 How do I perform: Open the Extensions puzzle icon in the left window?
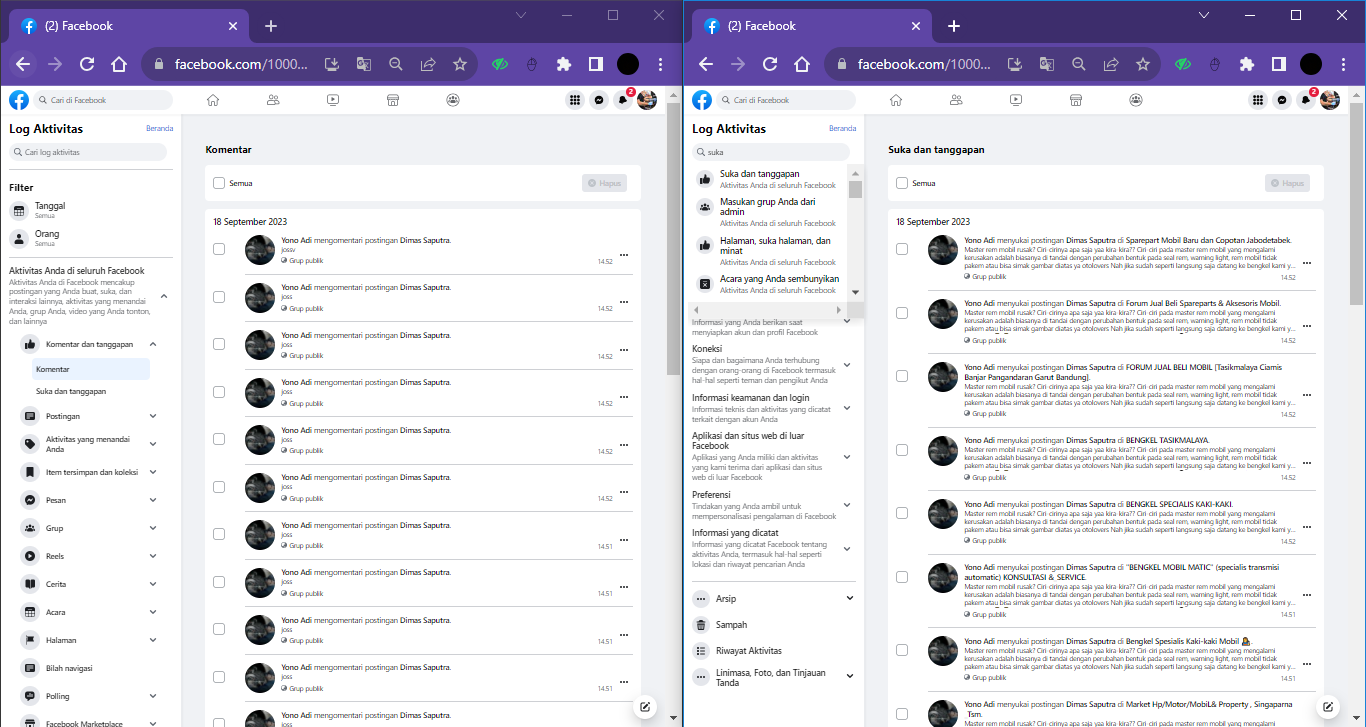(x=564, y=64)
